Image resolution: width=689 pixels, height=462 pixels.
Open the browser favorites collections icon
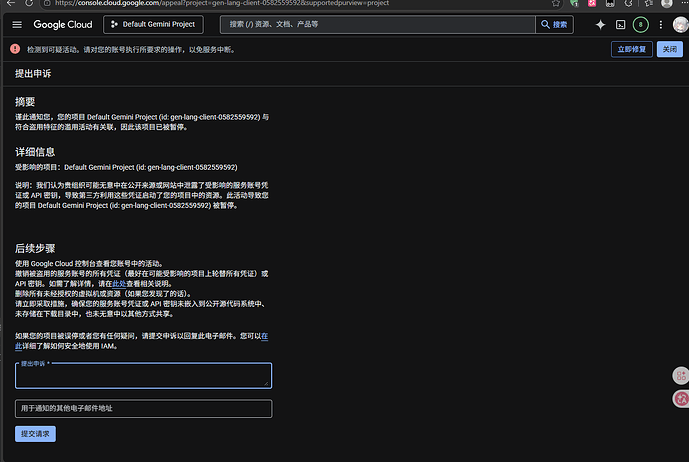[x=649, y=4]
